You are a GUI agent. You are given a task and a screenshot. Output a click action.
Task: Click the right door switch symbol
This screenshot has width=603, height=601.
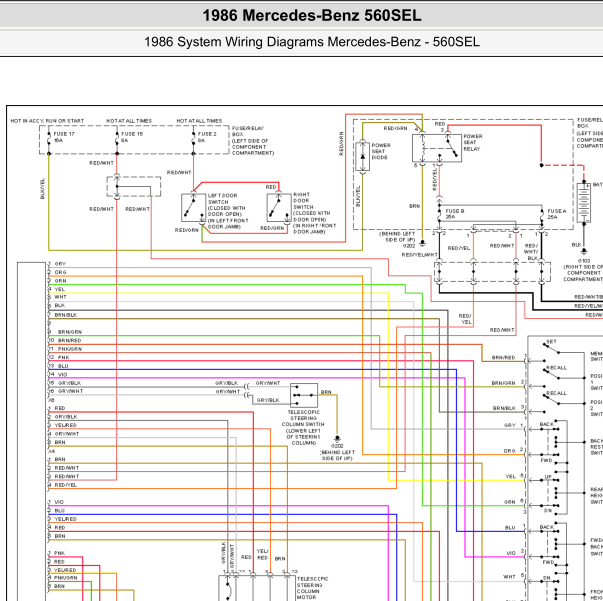coord(279,208)
